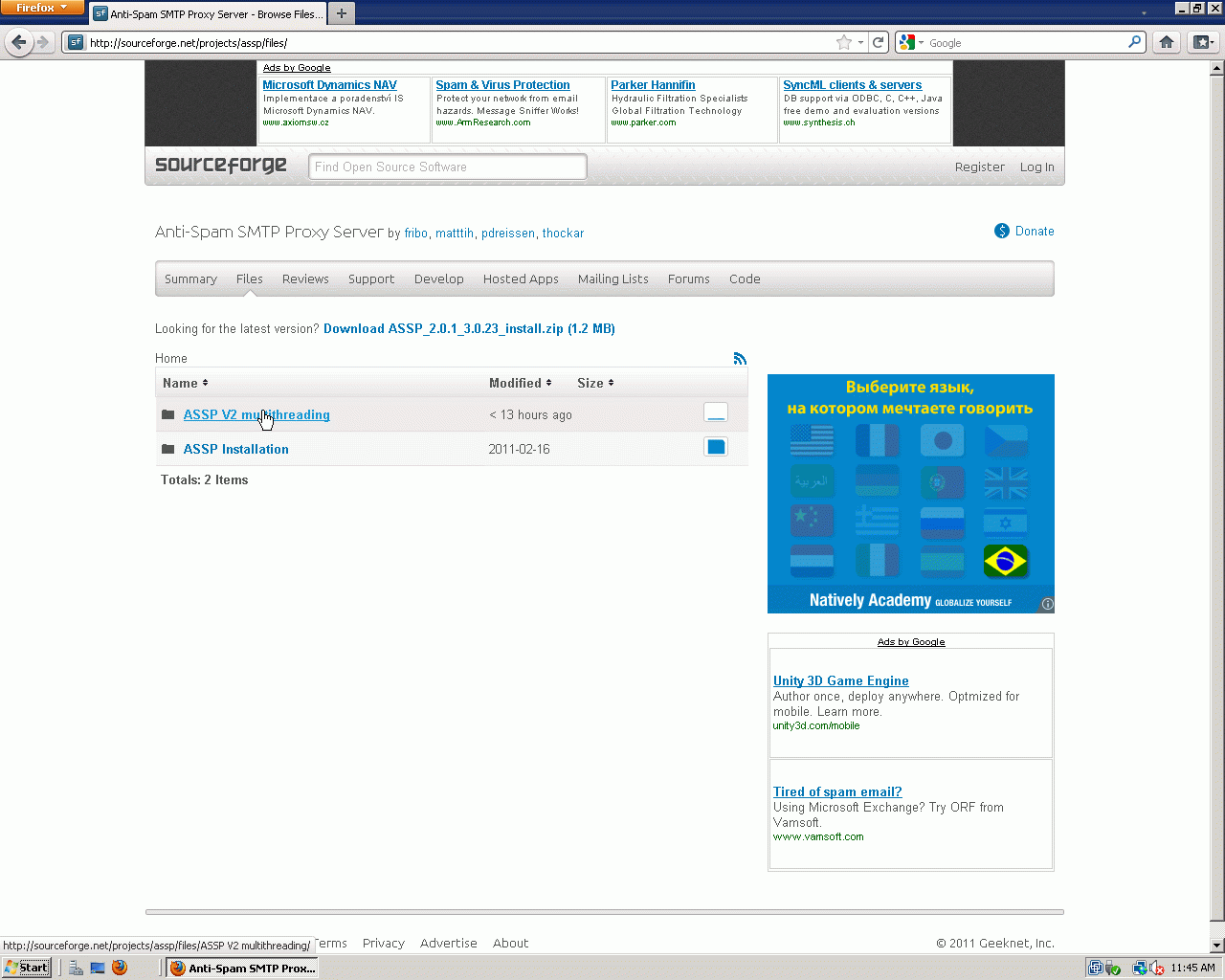
Task: Click the site identity icon in address bar
Action: coord(76,42)
